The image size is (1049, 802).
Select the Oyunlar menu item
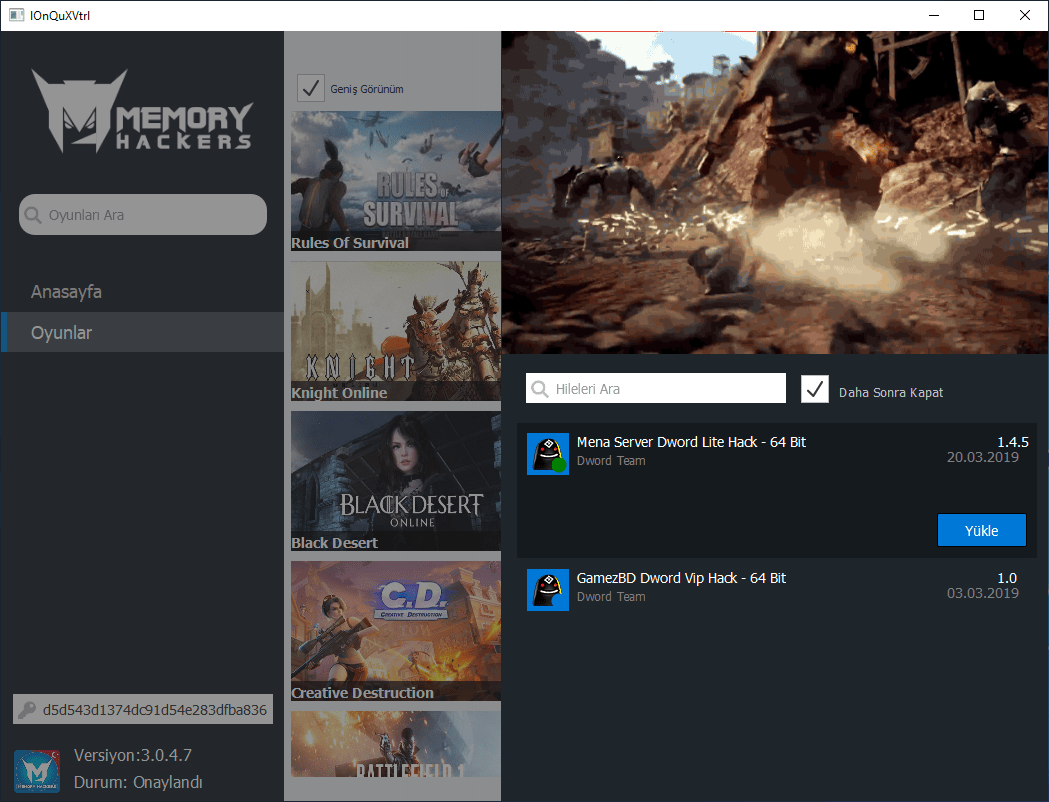tap(142, 332)
